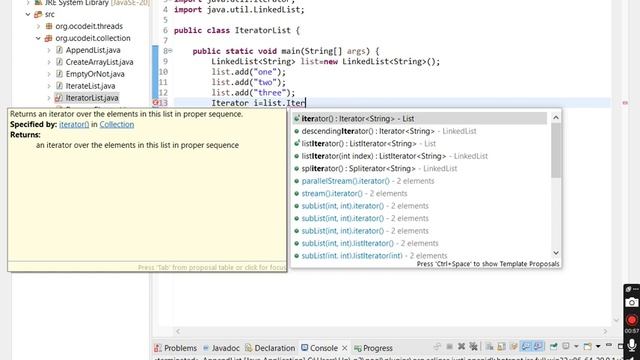The height and width of the screenshot is (360, 640).
Task: Switch to the Declaration tab
Action: coord(270,348)
